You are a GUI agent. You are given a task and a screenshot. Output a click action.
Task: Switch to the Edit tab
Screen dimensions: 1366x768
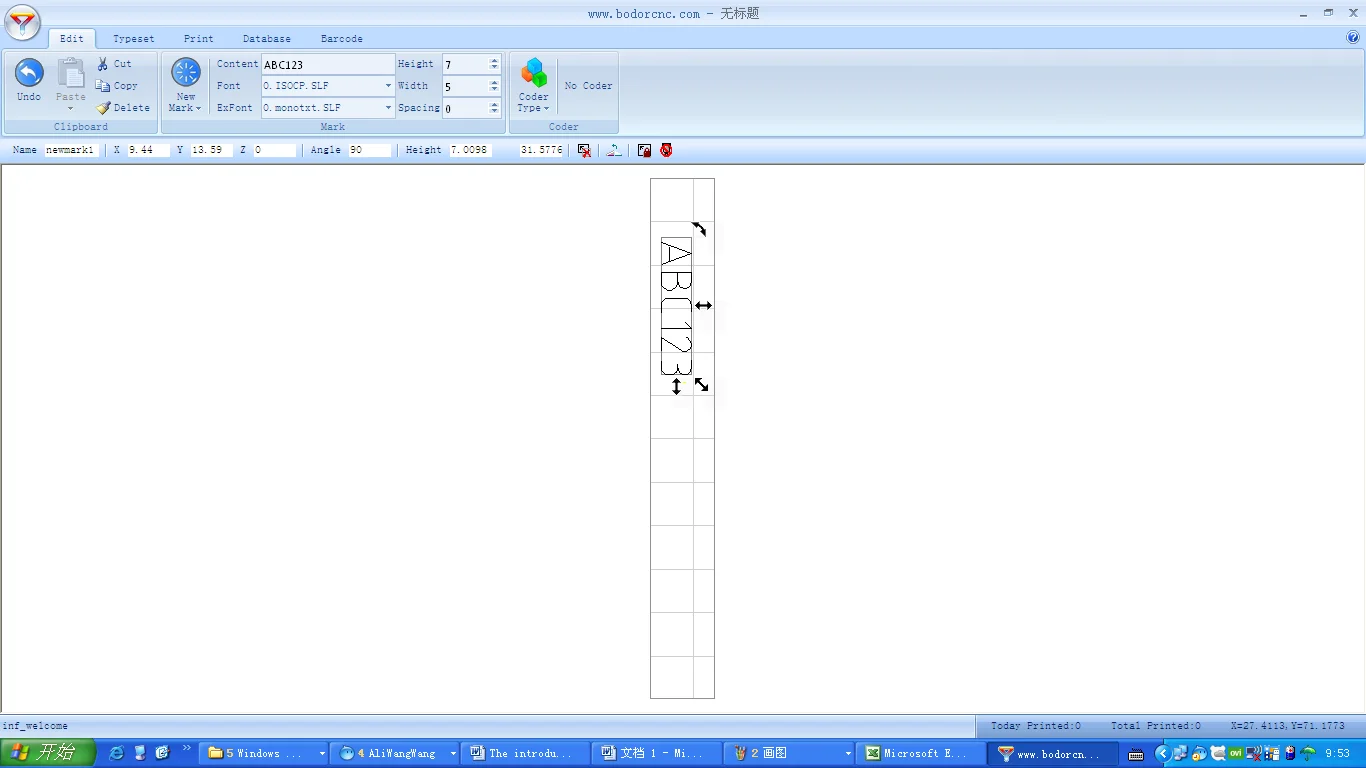click(x=72, y=39)
